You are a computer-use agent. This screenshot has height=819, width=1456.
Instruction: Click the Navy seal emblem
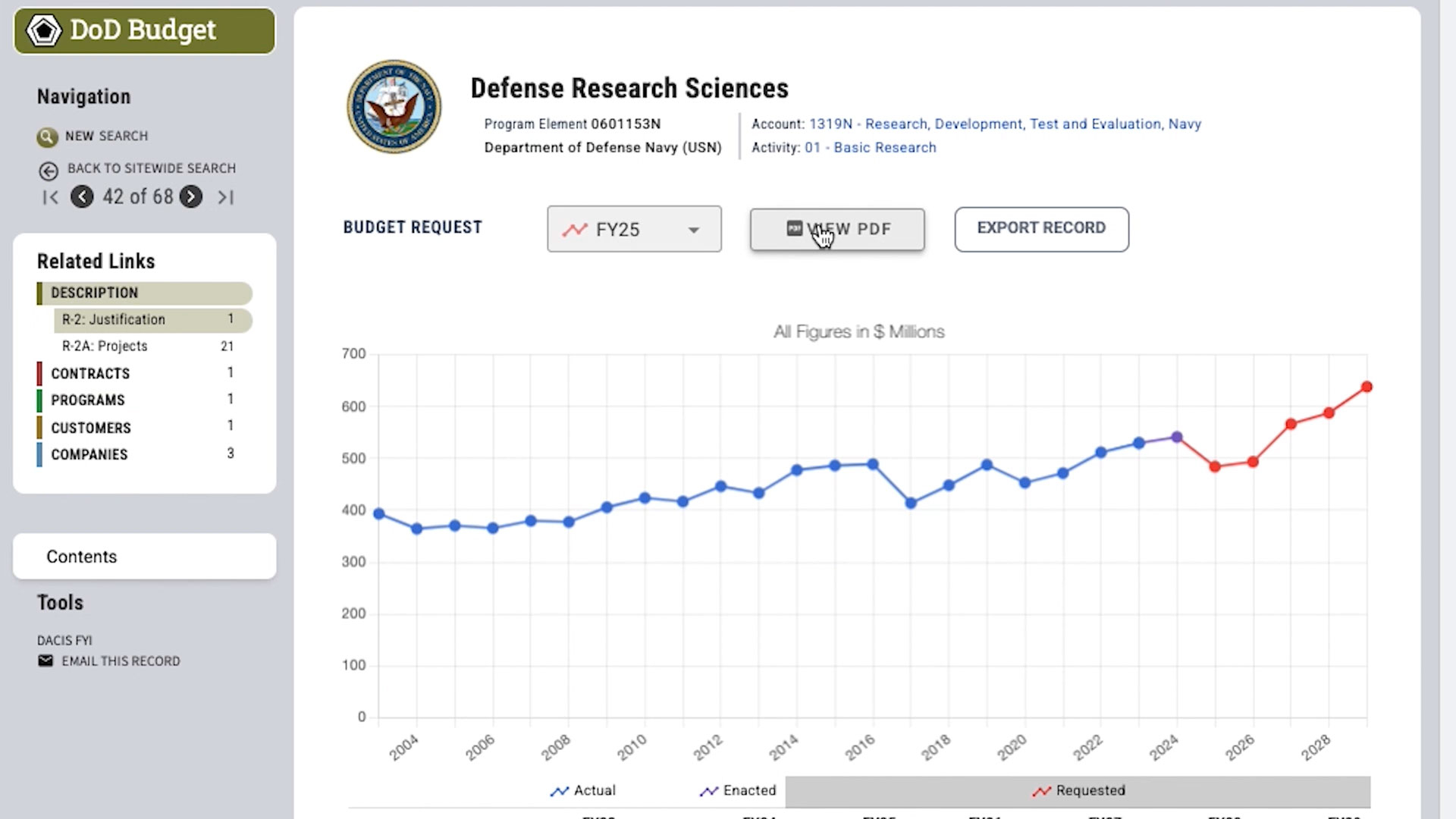(x=394, y=107)
